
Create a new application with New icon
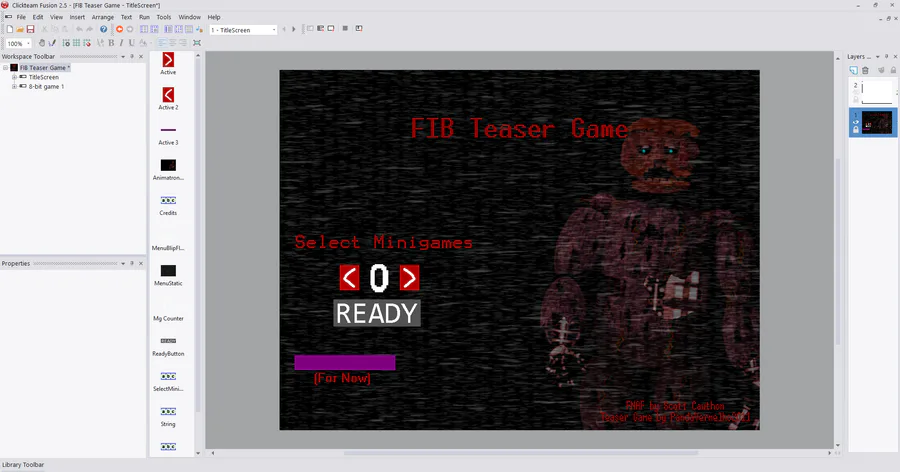click(x=10, y=29)
